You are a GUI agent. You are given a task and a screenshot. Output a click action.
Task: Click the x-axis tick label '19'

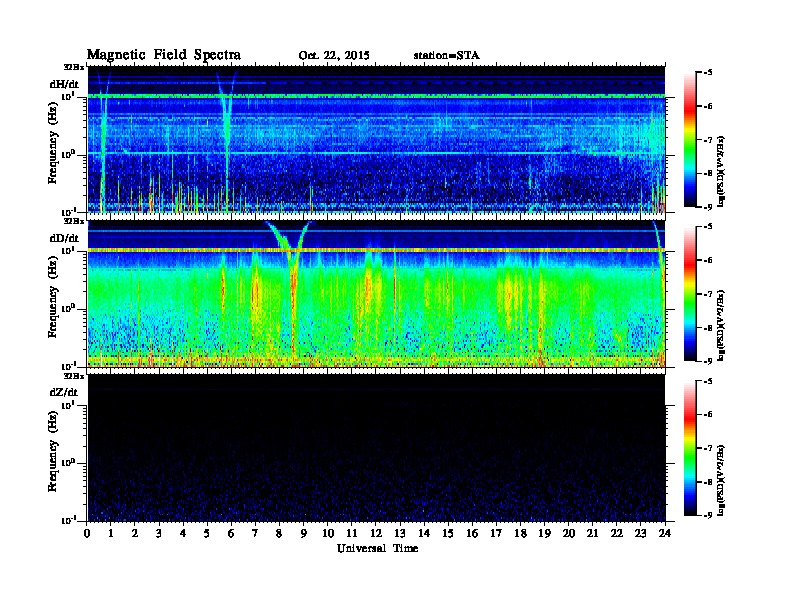click(544, 533)
